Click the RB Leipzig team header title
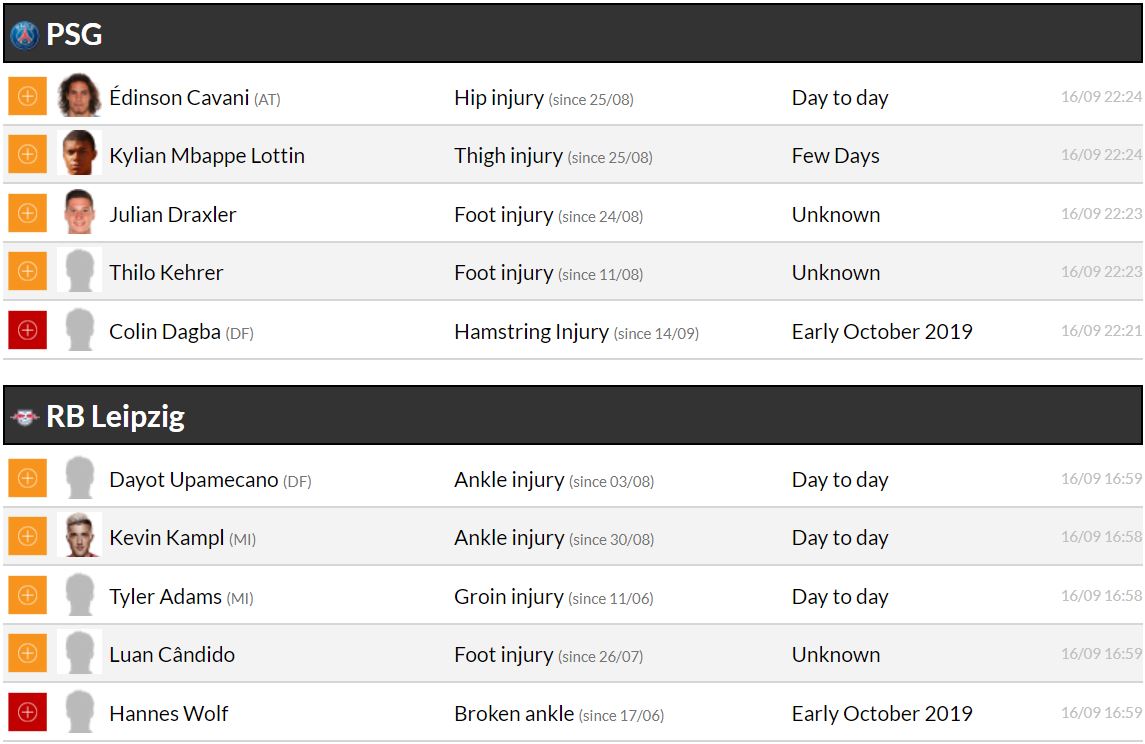The height and width of the screenshot is (744, 1145). pos(115,417)
